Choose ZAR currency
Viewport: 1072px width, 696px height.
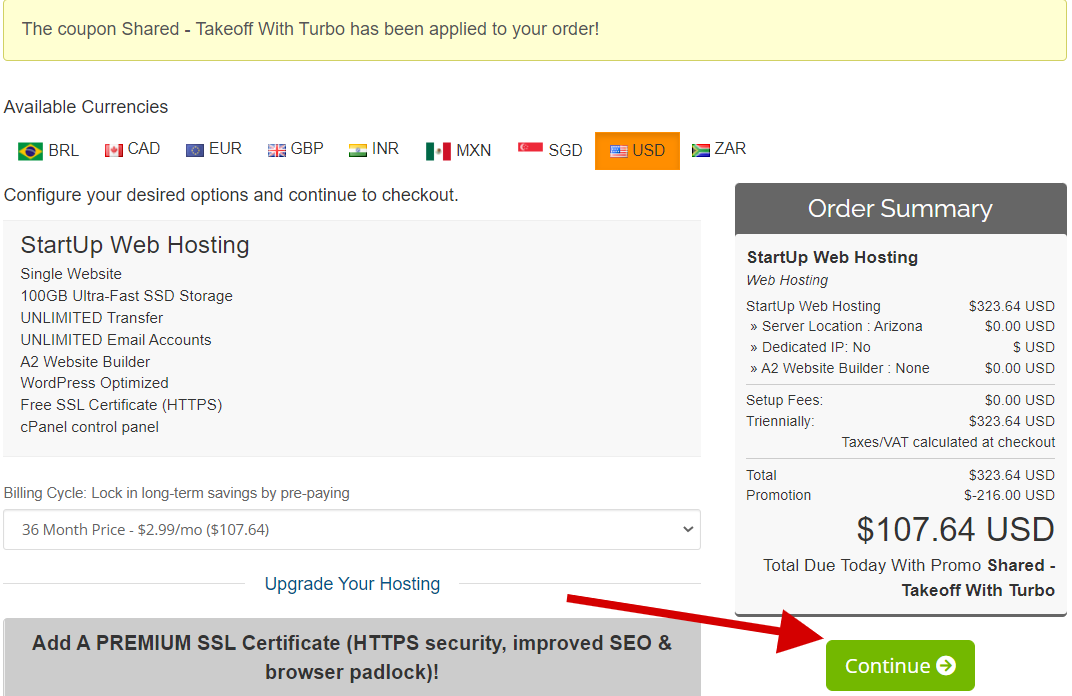click(719, 149)
